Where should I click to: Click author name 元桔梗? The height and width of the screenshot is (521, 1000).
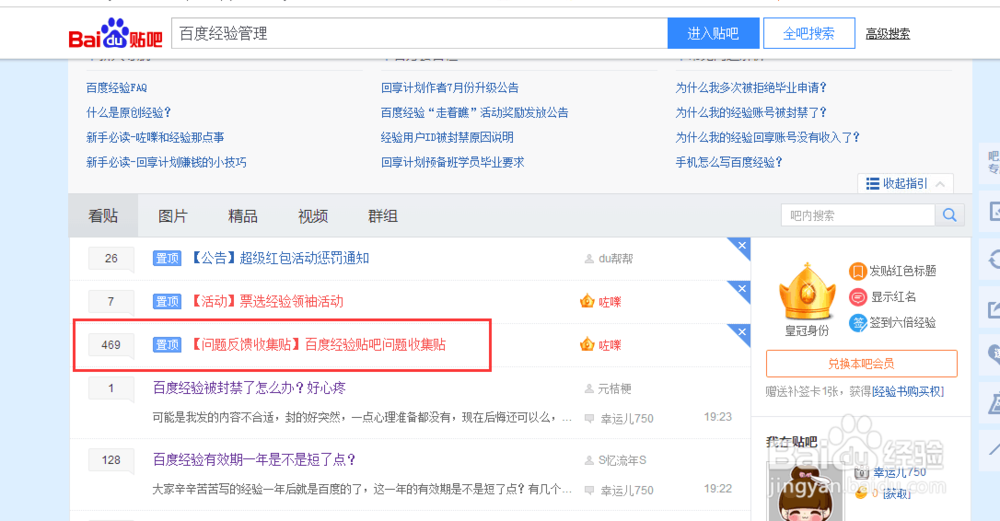[614, 388]
